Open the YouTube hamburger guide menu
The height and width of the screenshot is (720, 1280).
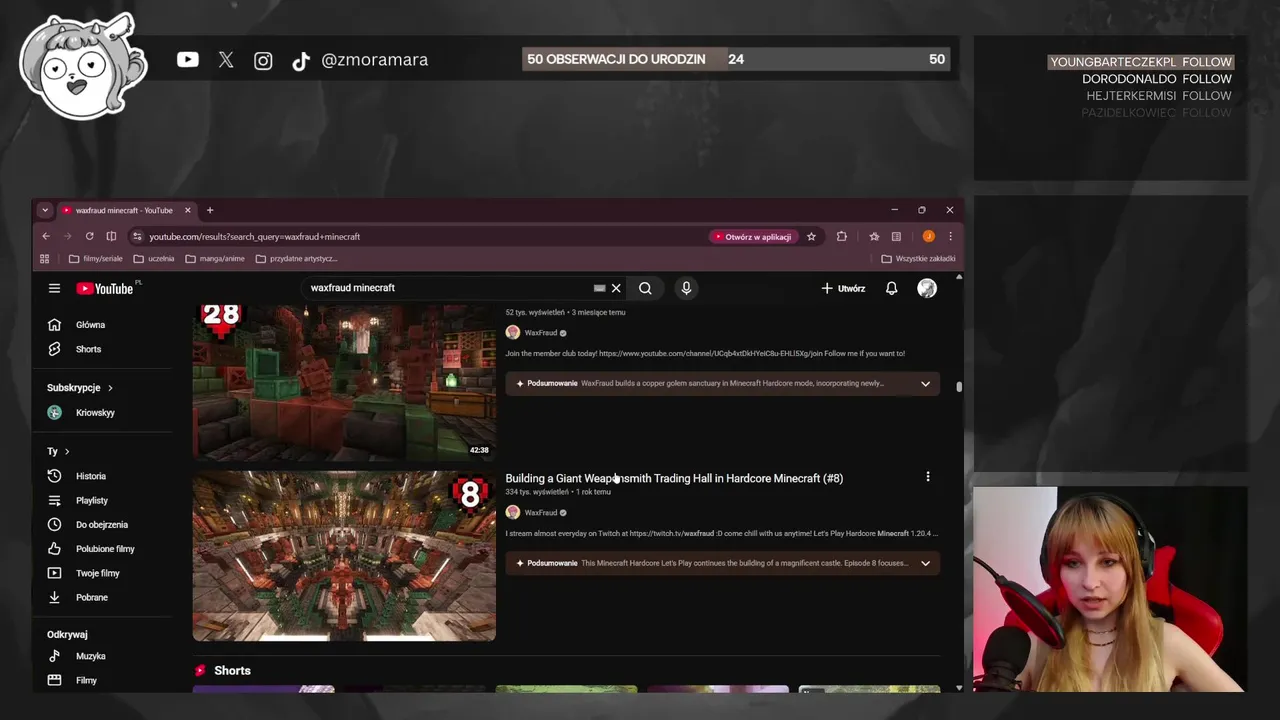click(54, 288)
